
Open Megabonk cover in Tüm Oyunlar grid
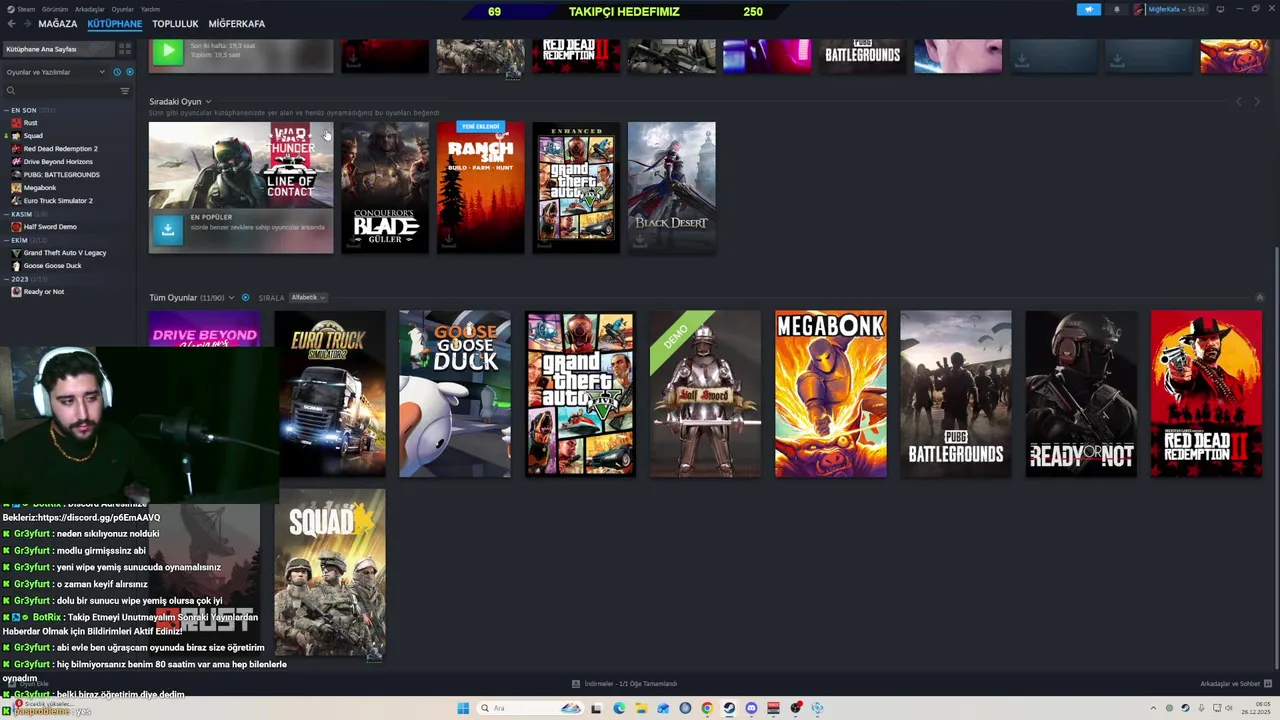tap(830, 394)
